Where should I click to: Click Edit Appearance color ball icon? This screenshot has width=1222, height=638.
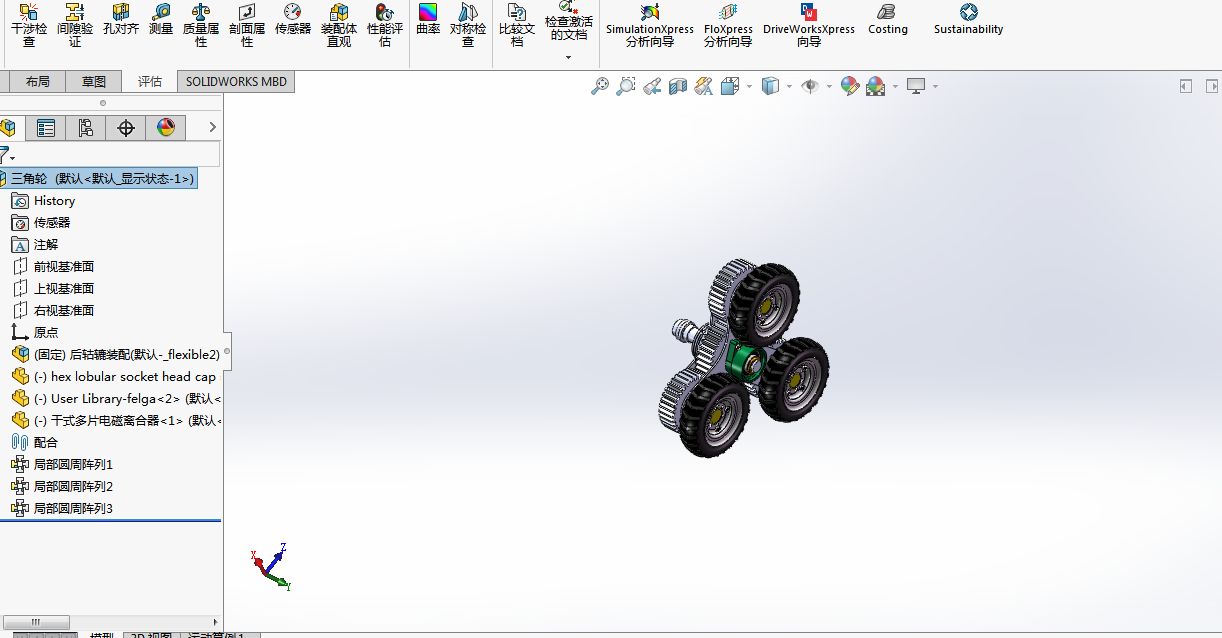pos(850,87)
